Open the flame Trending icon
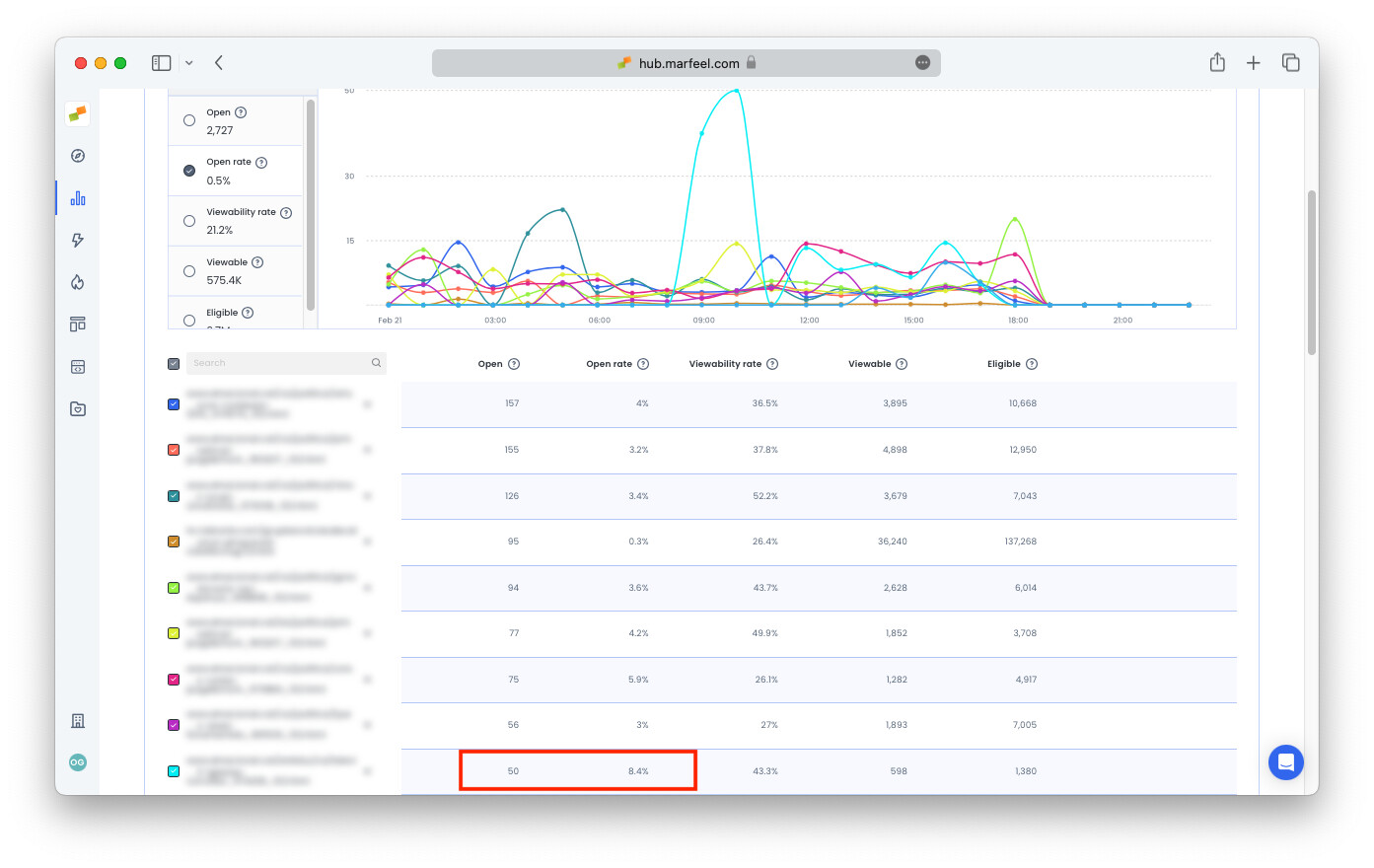 [77, 281]
